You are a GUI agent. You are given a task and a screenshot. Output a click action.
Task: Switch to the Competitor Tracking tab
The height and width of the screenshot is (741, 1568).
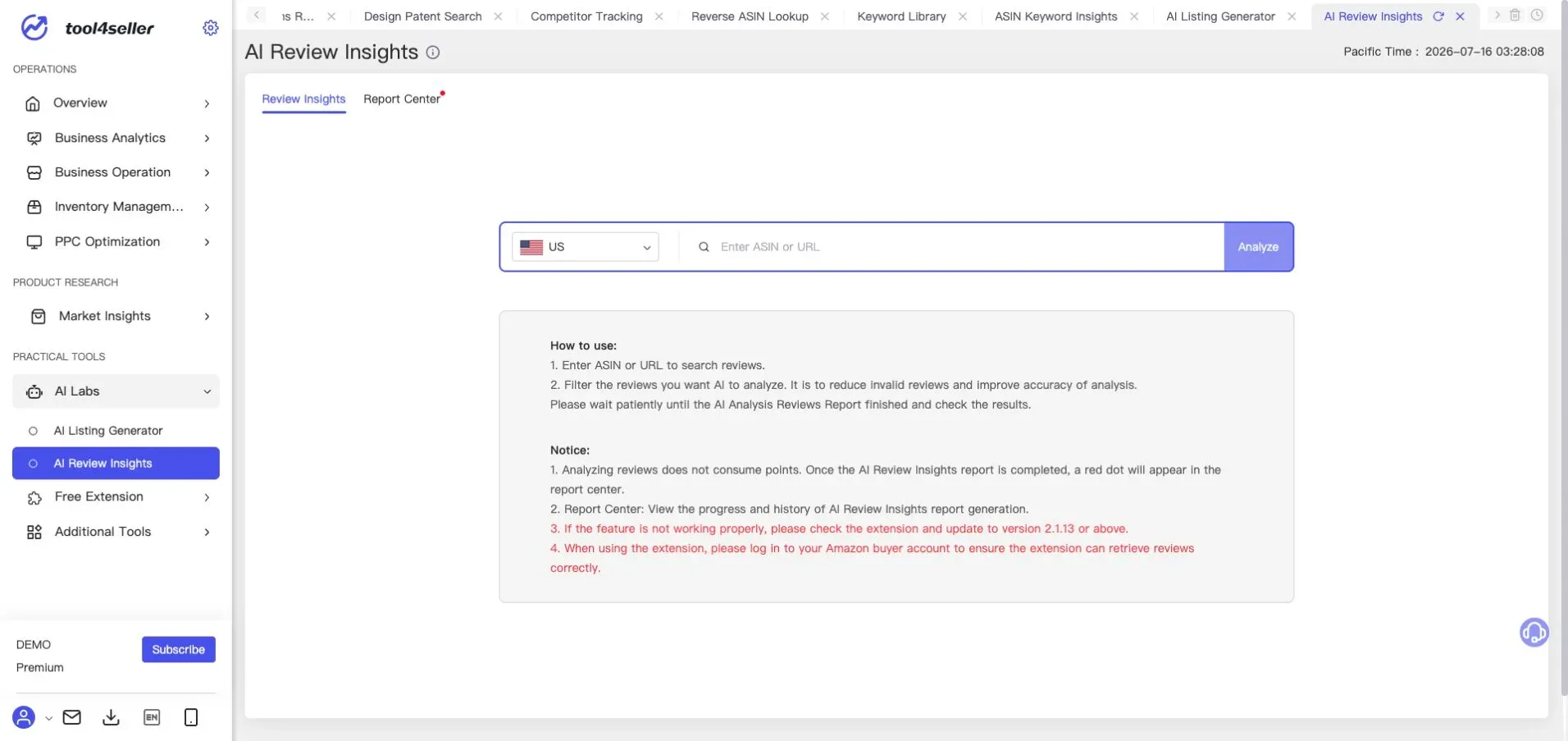586,16
